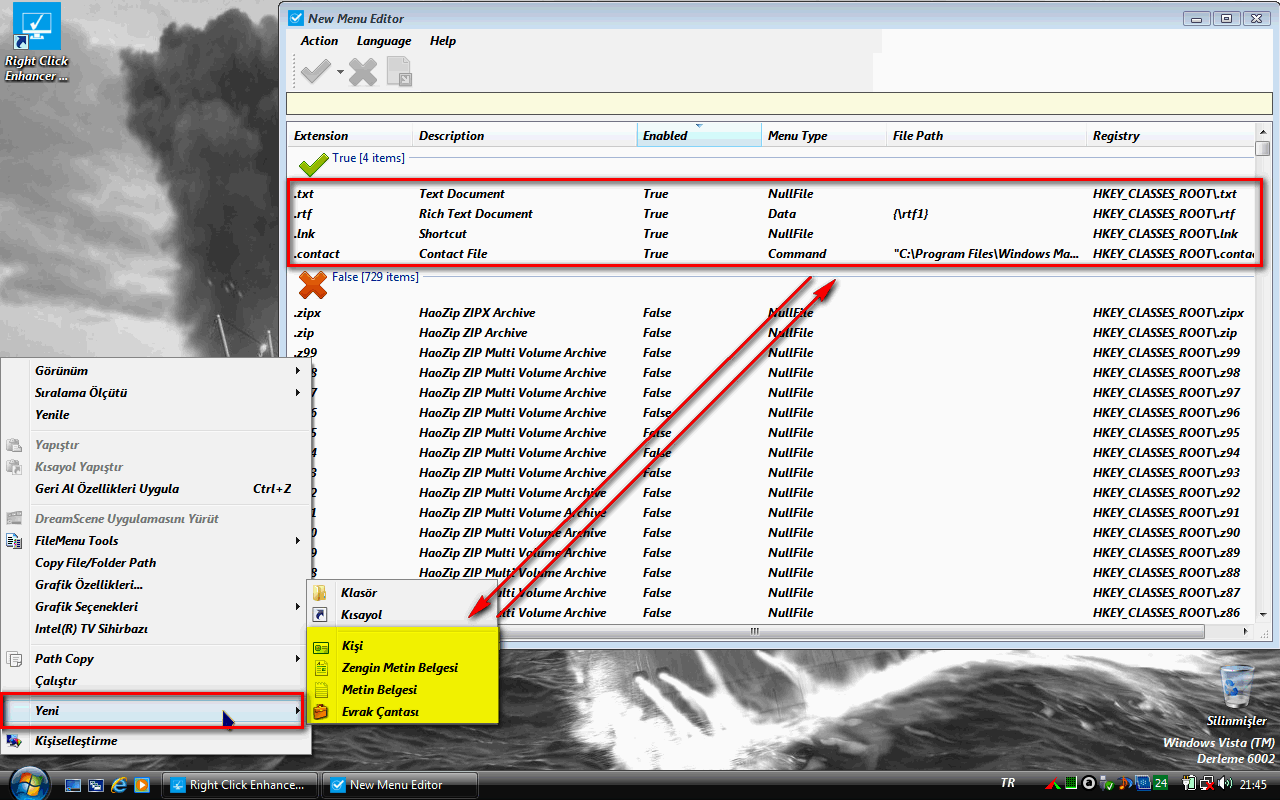Screen dimensions: 1280x800
Task: Choose Grafik Özellikleri...
Action: [x=155, y=585]
